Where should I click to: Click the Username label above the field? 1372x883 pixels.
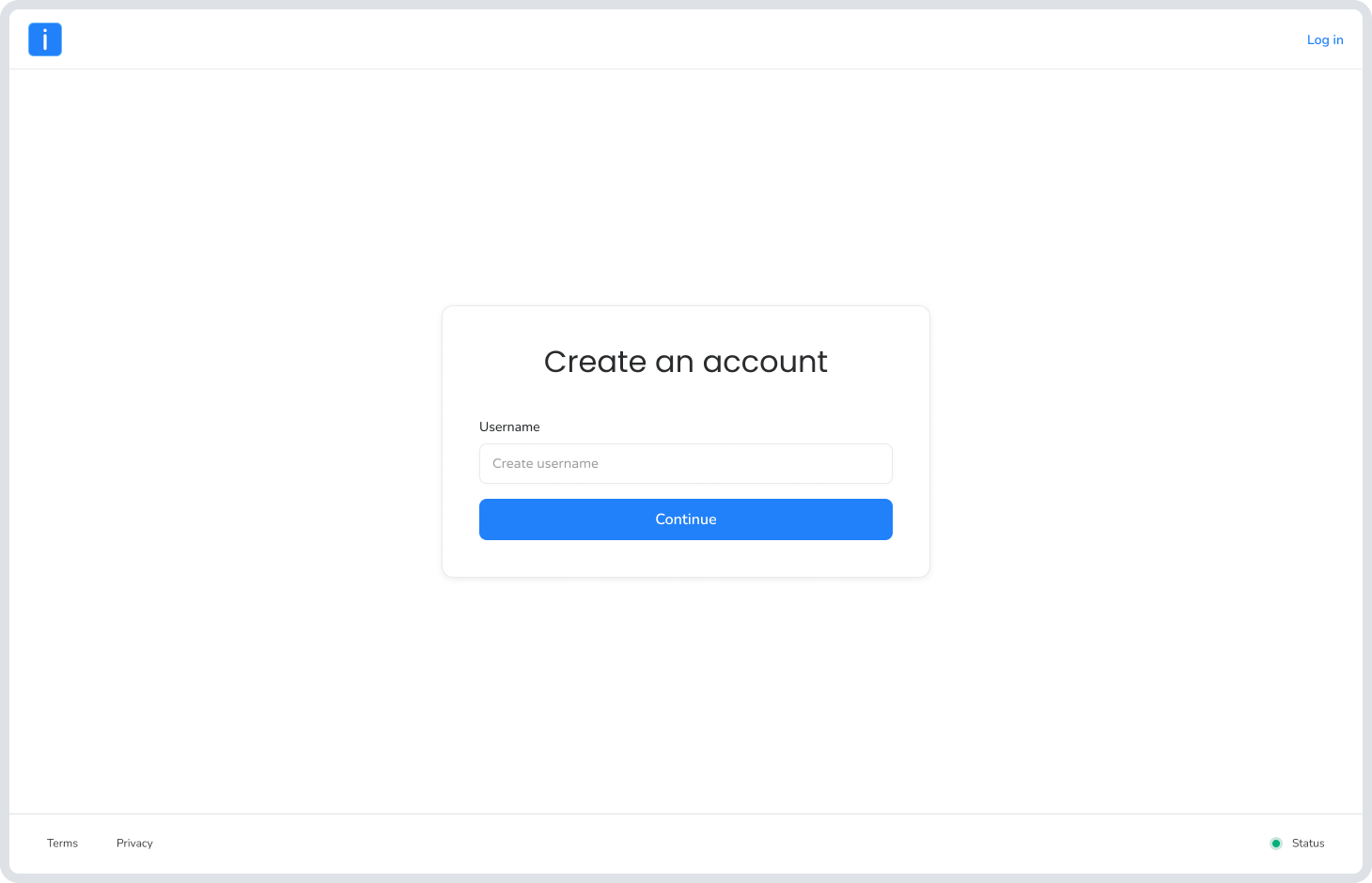(509, 426)
